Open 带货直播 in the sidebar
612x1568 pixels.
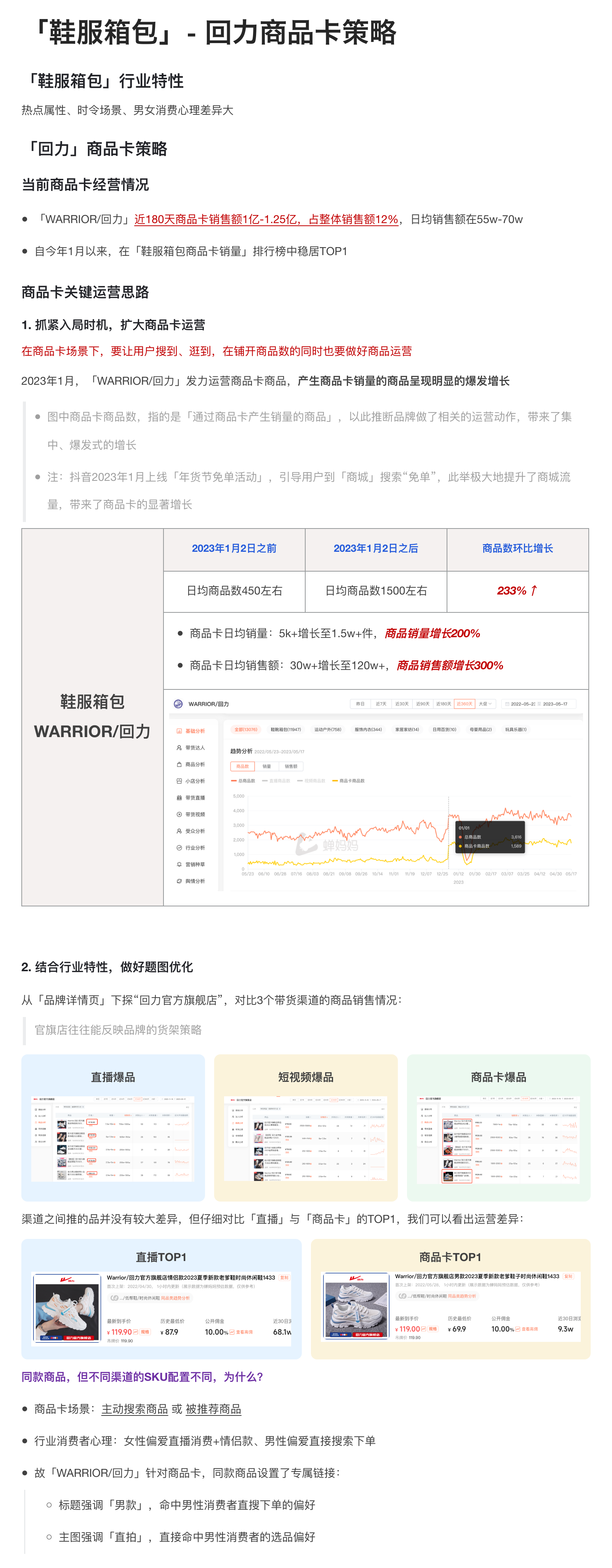pos(191,797)
